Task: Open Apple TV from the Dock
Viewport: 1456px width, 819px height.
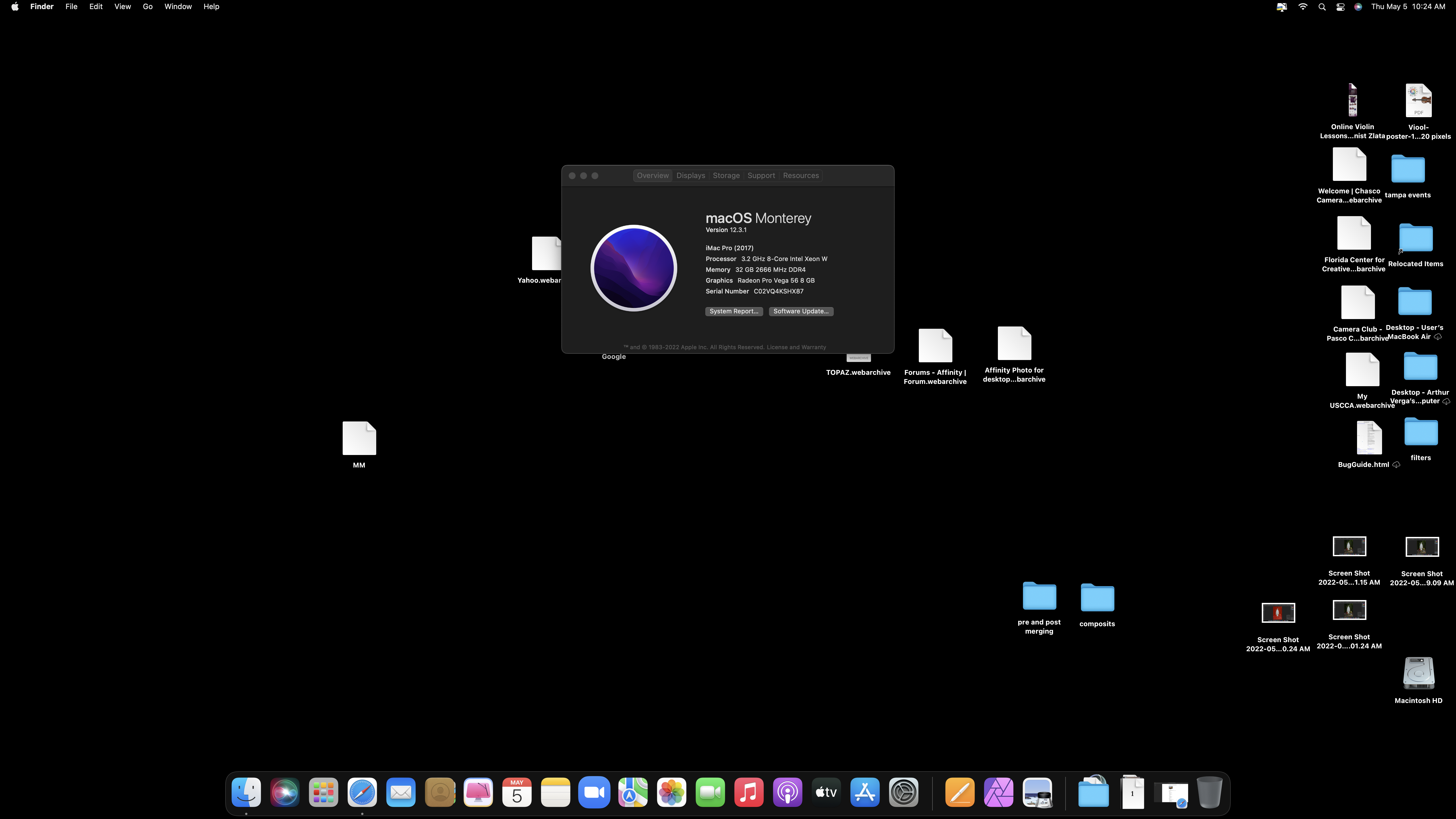Action: coord(826,793)
